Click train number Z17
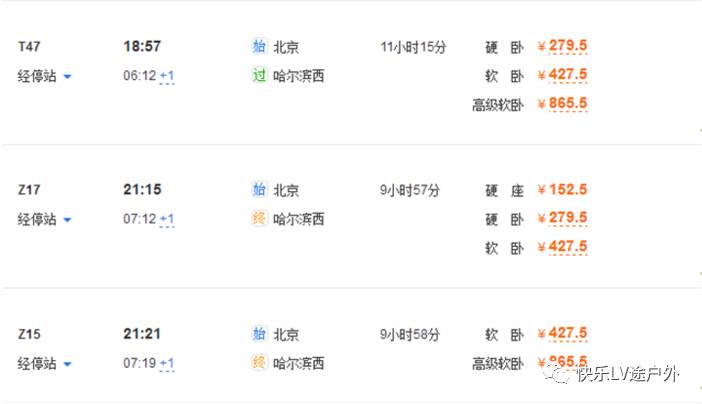Image resolution: width=702 pixels, height=404 pixels. 29,190
